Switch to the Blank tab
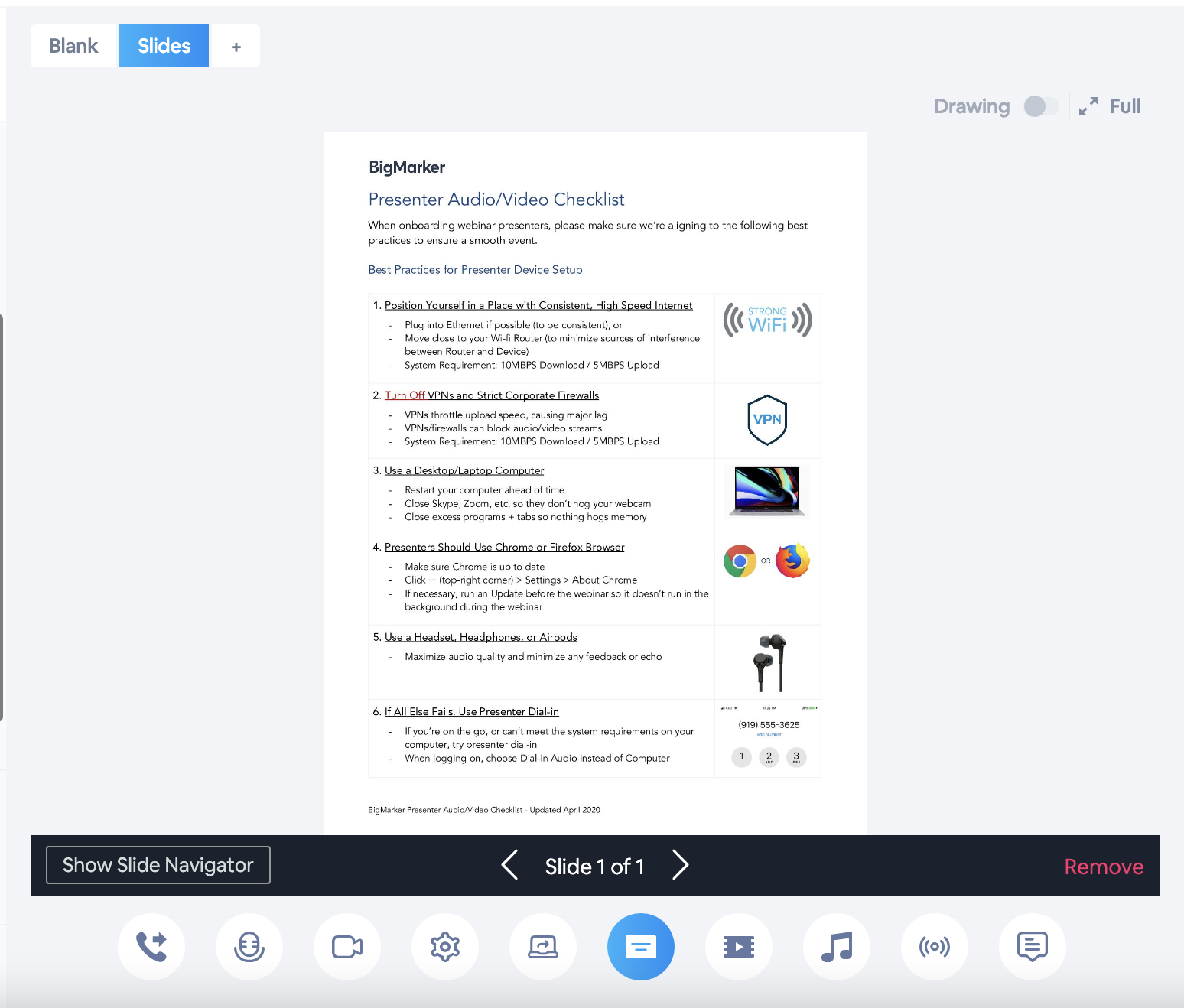Image resolution: width=1184 pixels, height=1008 pixels. [73, 46]
